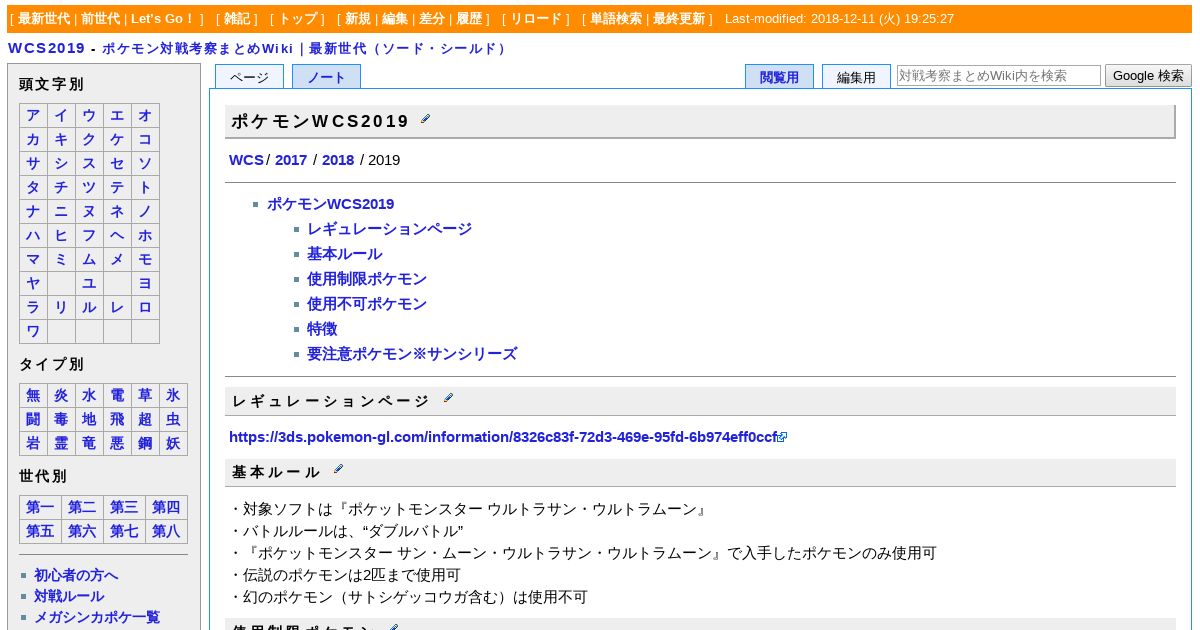Open the ノート tab
This screenshot has height=630, width=1200.
click(326, 77)
